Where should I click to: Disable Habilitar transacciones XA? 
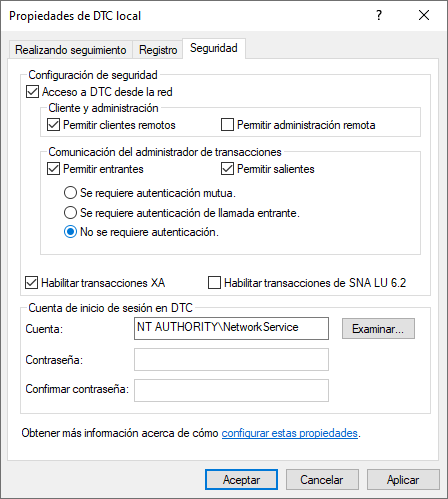click(32, 283)
